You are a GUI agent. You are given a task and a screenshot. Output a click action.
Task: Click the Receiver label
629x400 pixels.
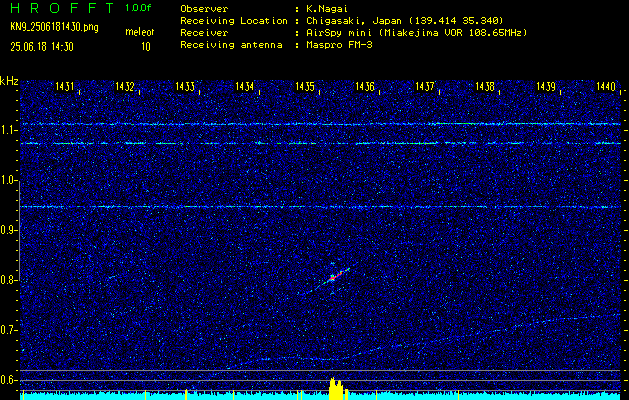(204, 32)
